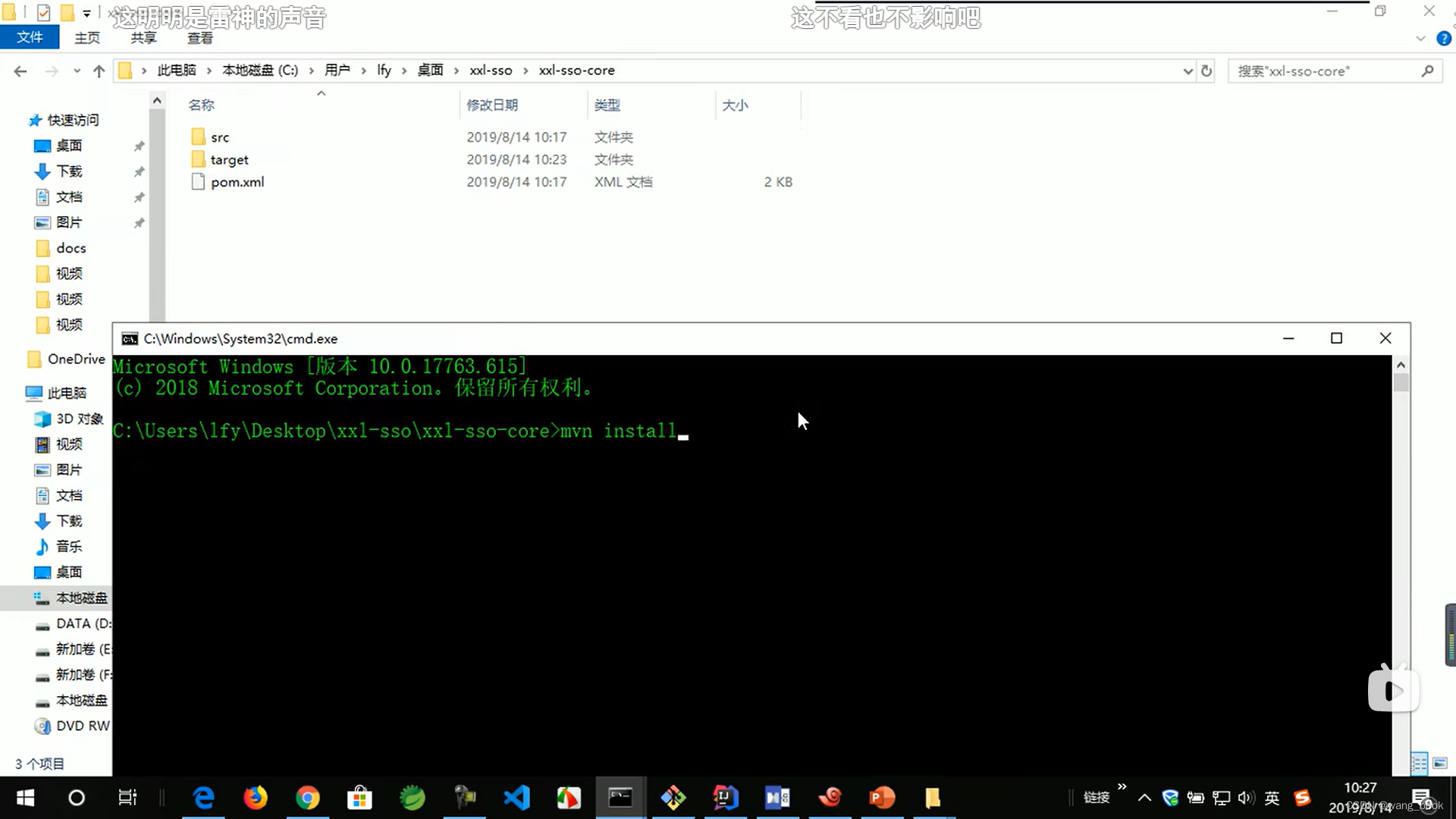Launch Google Chrome from taskbar

pos(308,798)
